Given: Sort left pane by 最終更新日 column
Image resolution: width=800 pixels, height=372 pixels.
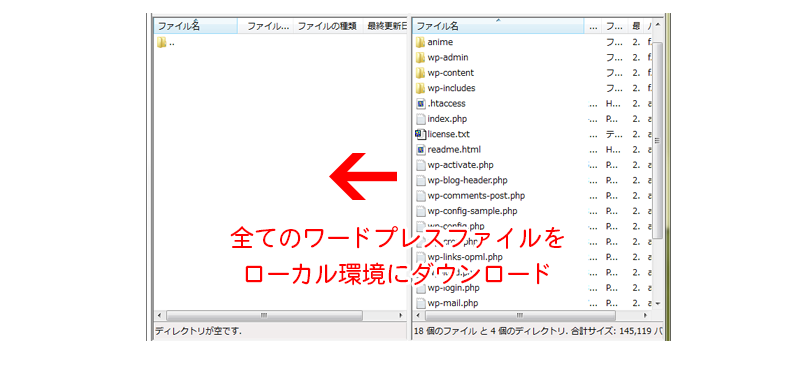Looking at the screenshot, I should click(386, 26).
